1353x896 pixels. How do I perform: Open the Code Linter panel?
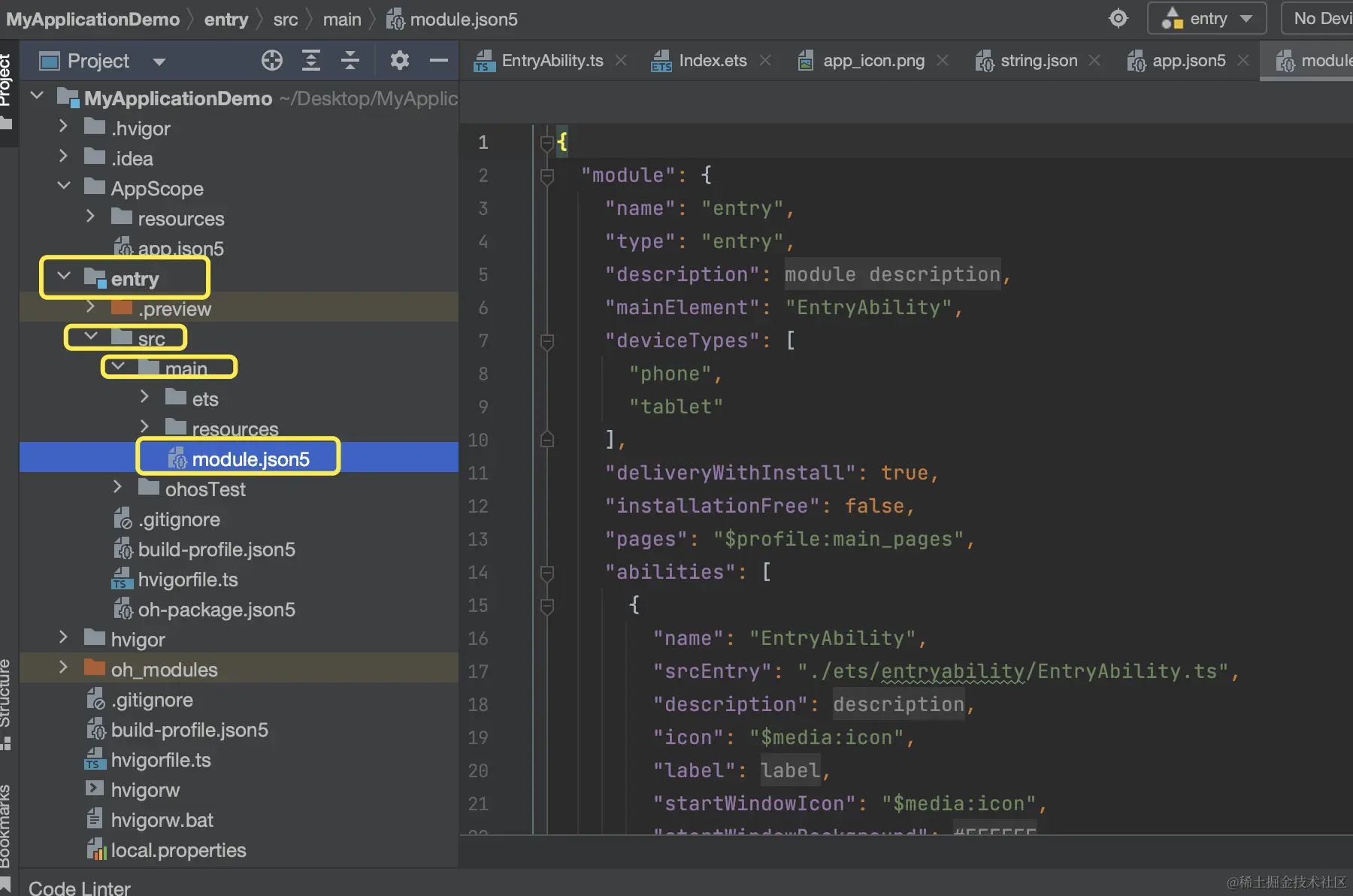point(79,888)
